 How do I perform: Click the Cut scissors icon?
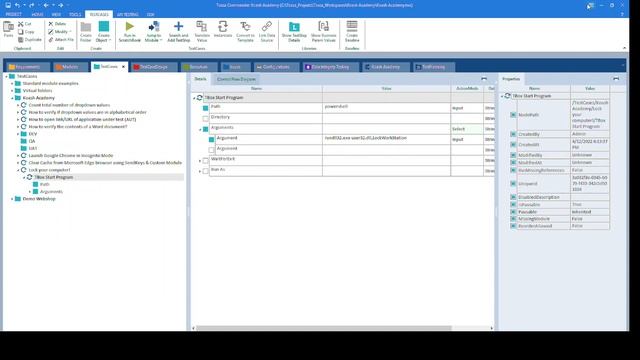pyautogui.click(x=20, y=24)
